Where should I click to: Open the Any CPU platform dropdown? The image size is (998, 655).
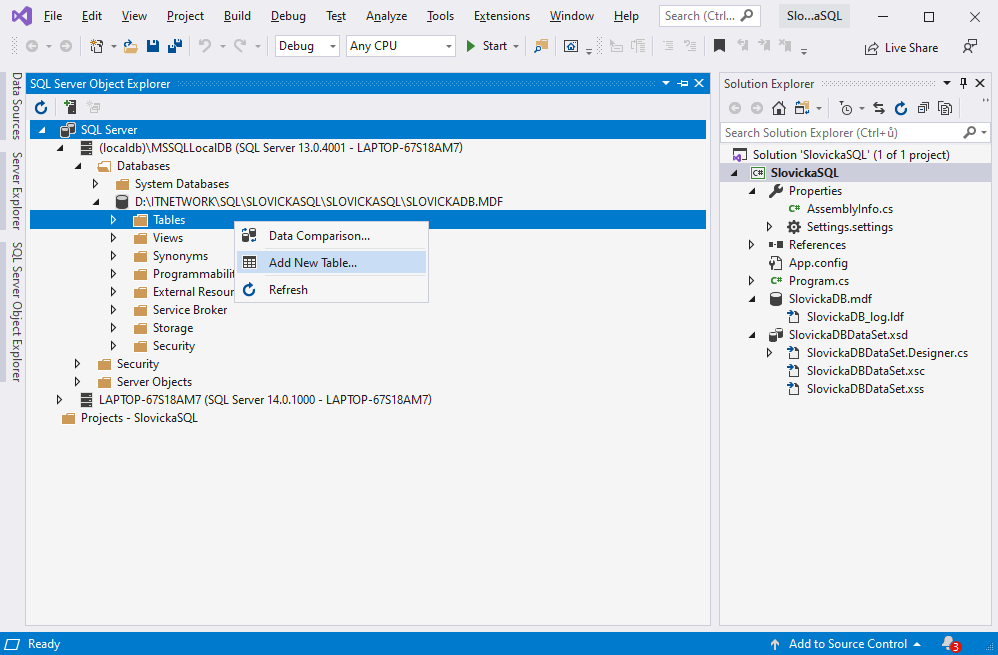[400, 45]
